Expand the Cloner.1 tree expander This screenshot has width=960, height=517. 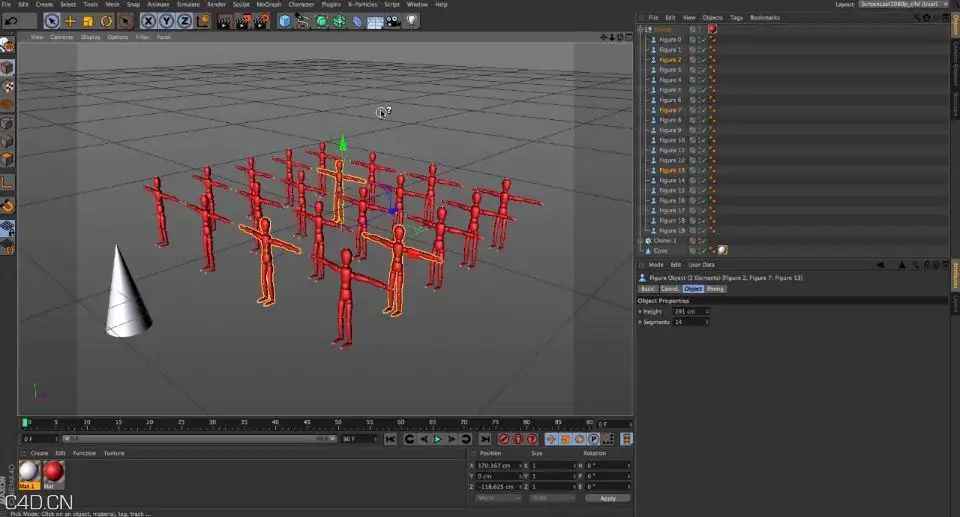tap(640, 241)
